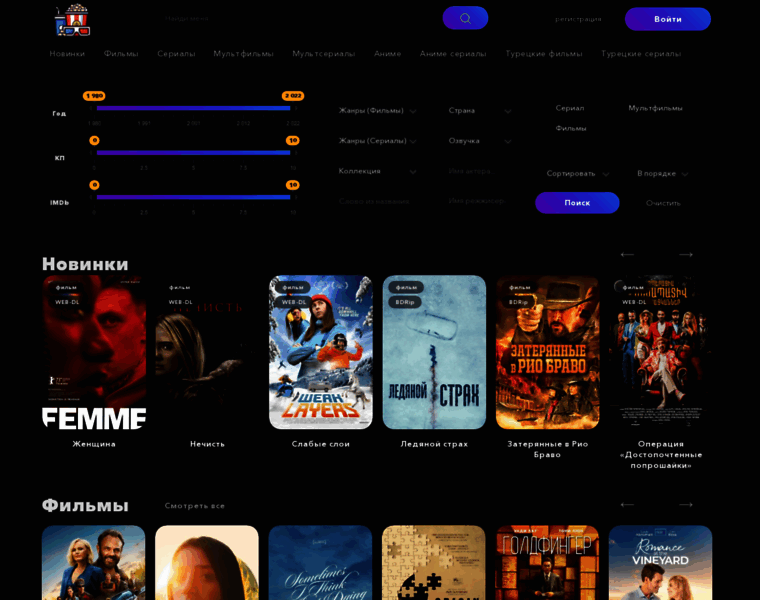Focus the Имя режиссера input field

click(479, 201)
